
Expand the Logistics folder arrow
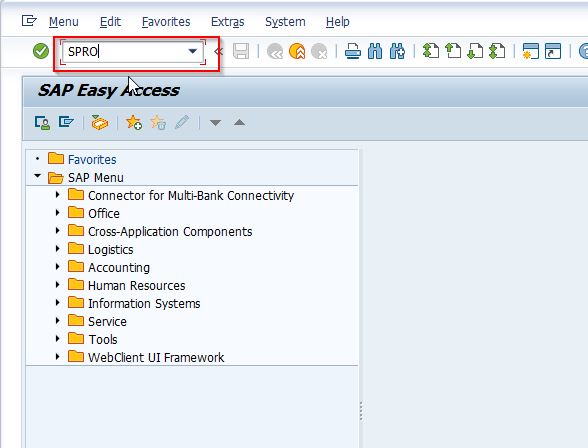coord(57,249)
